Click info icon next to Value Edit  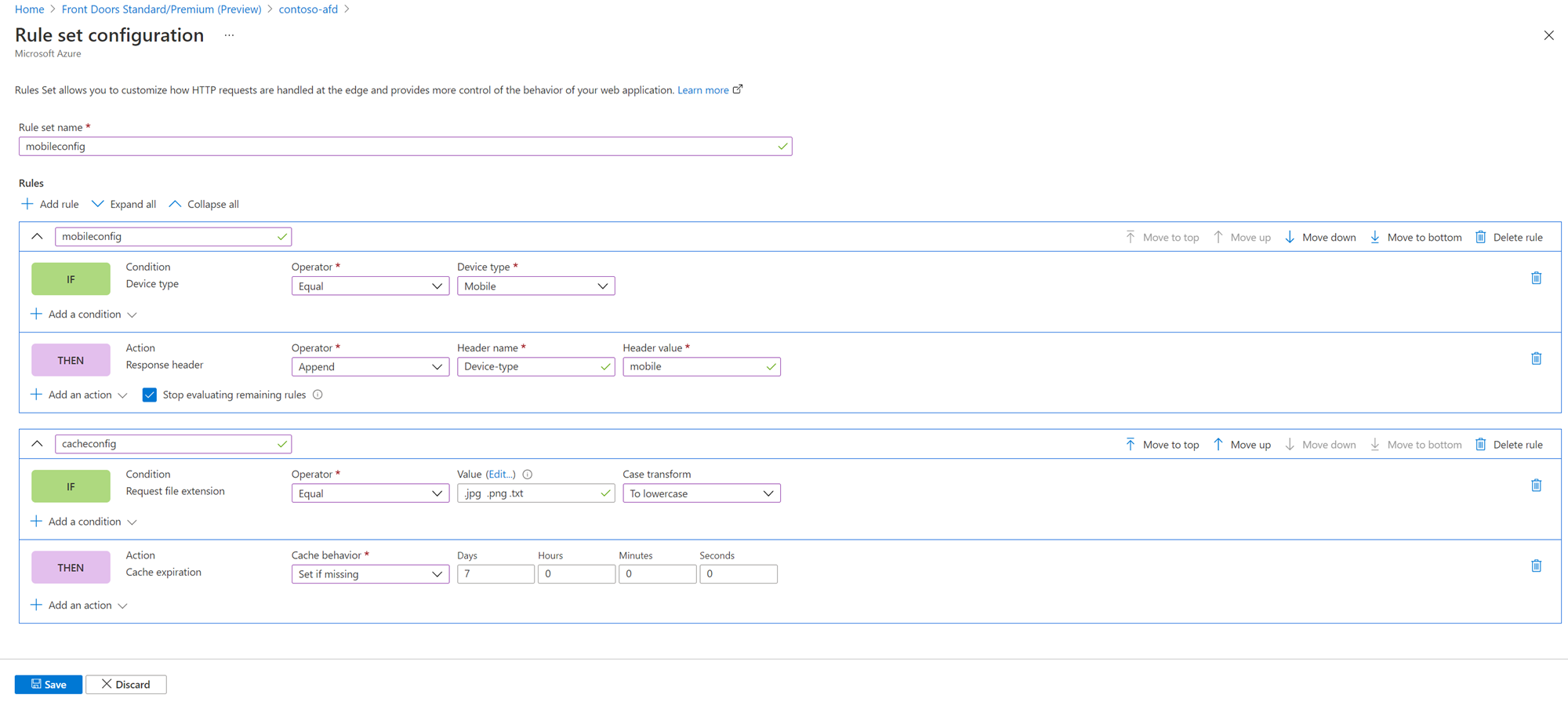tap(528, 475)
